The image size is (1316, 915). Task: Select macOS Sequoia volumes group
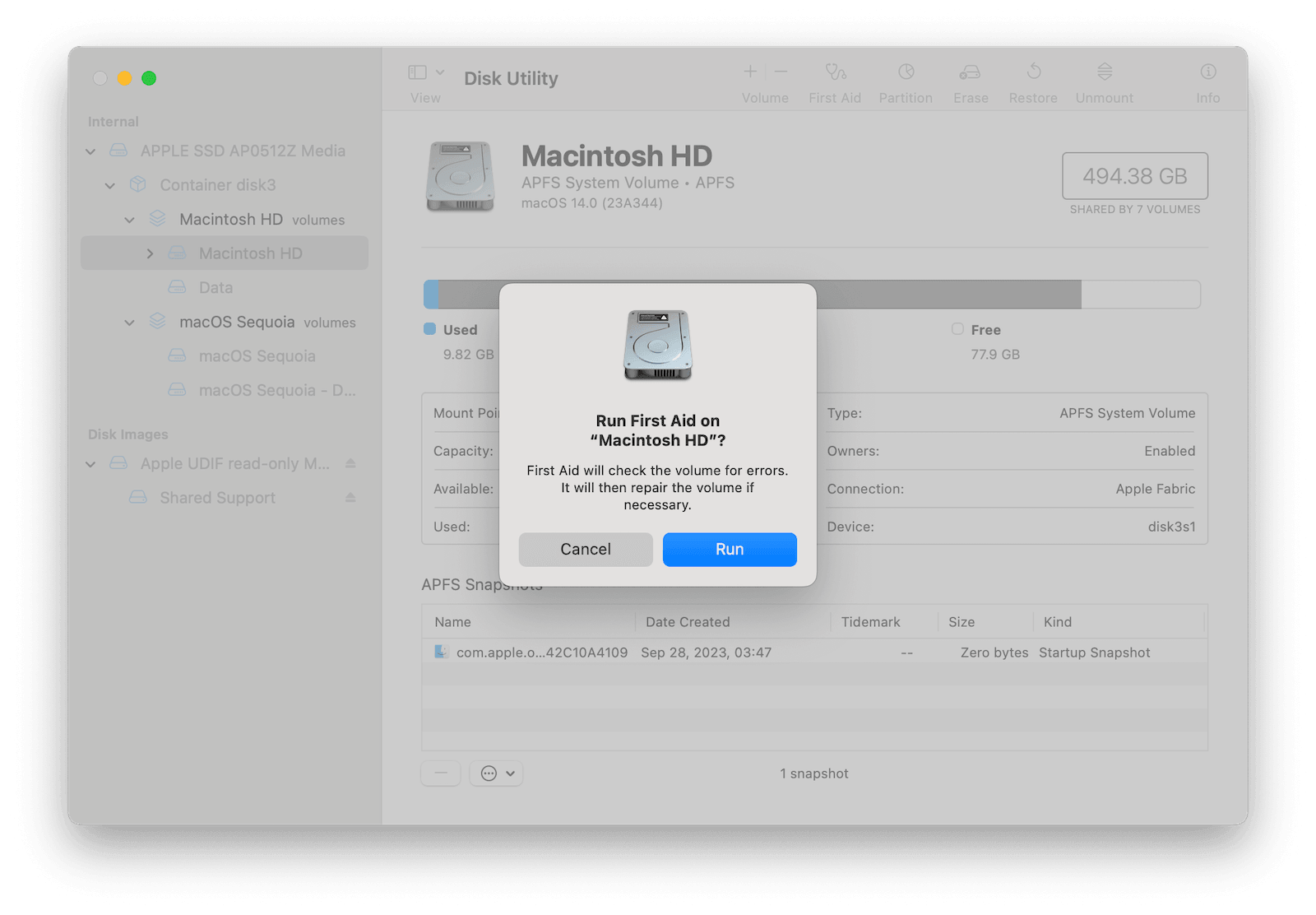pos(267,322)
